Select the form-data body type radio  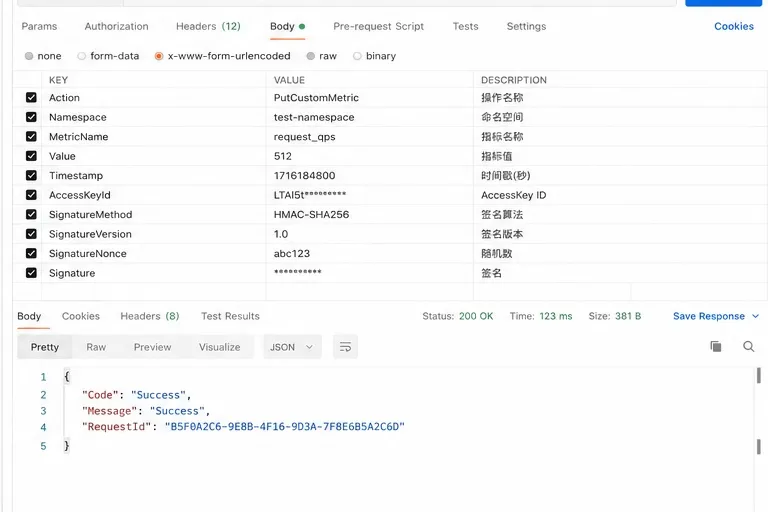point(82,56)
